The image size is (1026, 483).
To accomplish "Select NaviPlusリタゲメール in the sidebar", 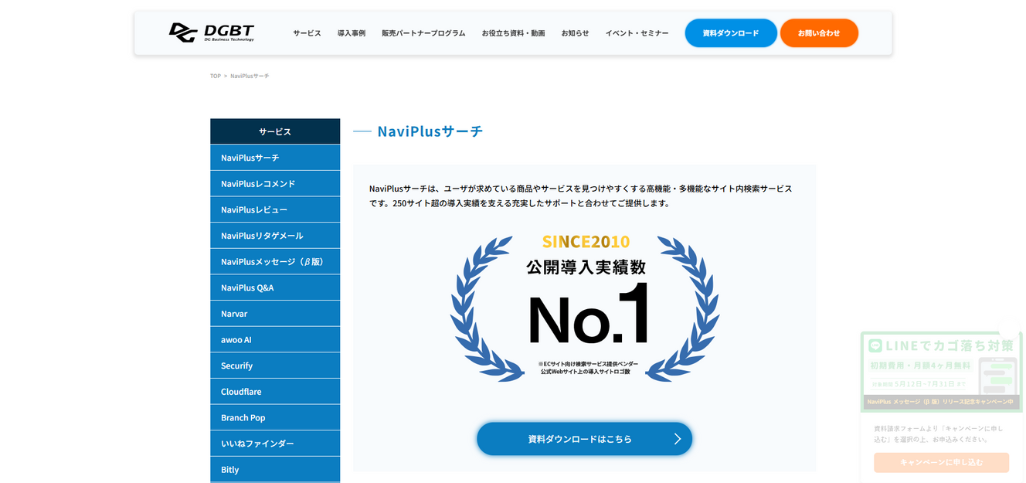I will 275,236.
